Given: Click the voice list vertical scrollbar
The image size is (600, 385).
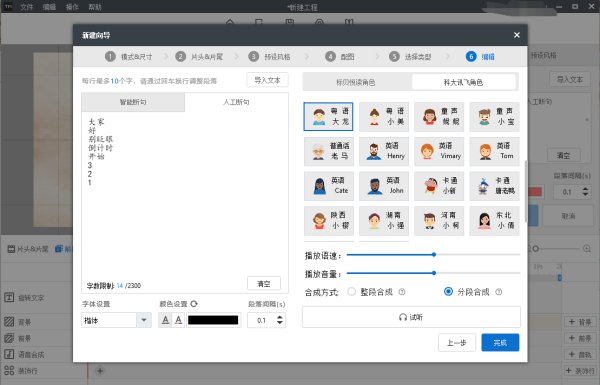Looking at the screenshot, I should 526,191.
